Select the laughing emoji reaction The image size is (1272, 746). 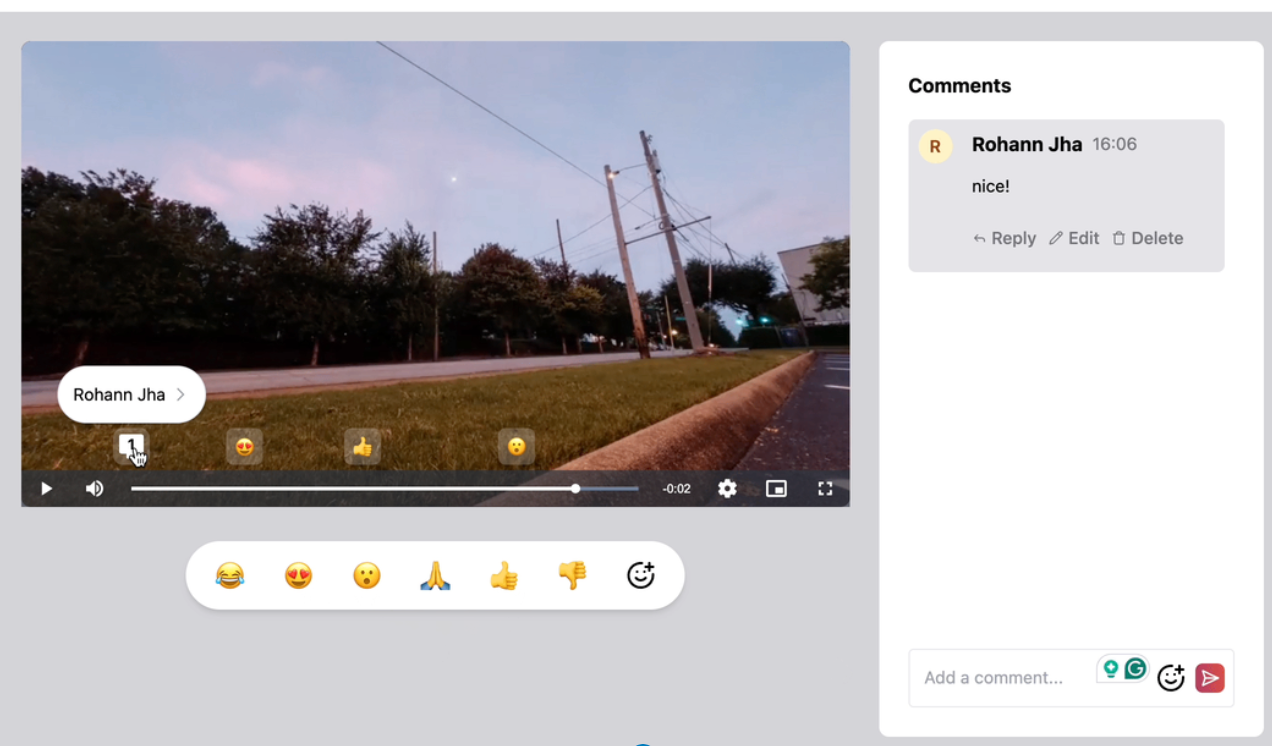click(x=228, y=575)
